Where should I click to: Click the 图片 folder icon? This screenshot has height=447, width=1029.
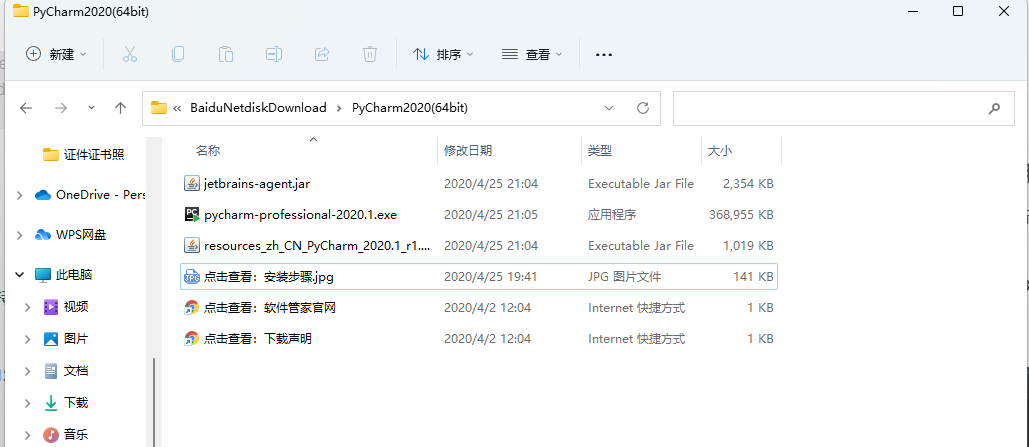pos(51,339)
